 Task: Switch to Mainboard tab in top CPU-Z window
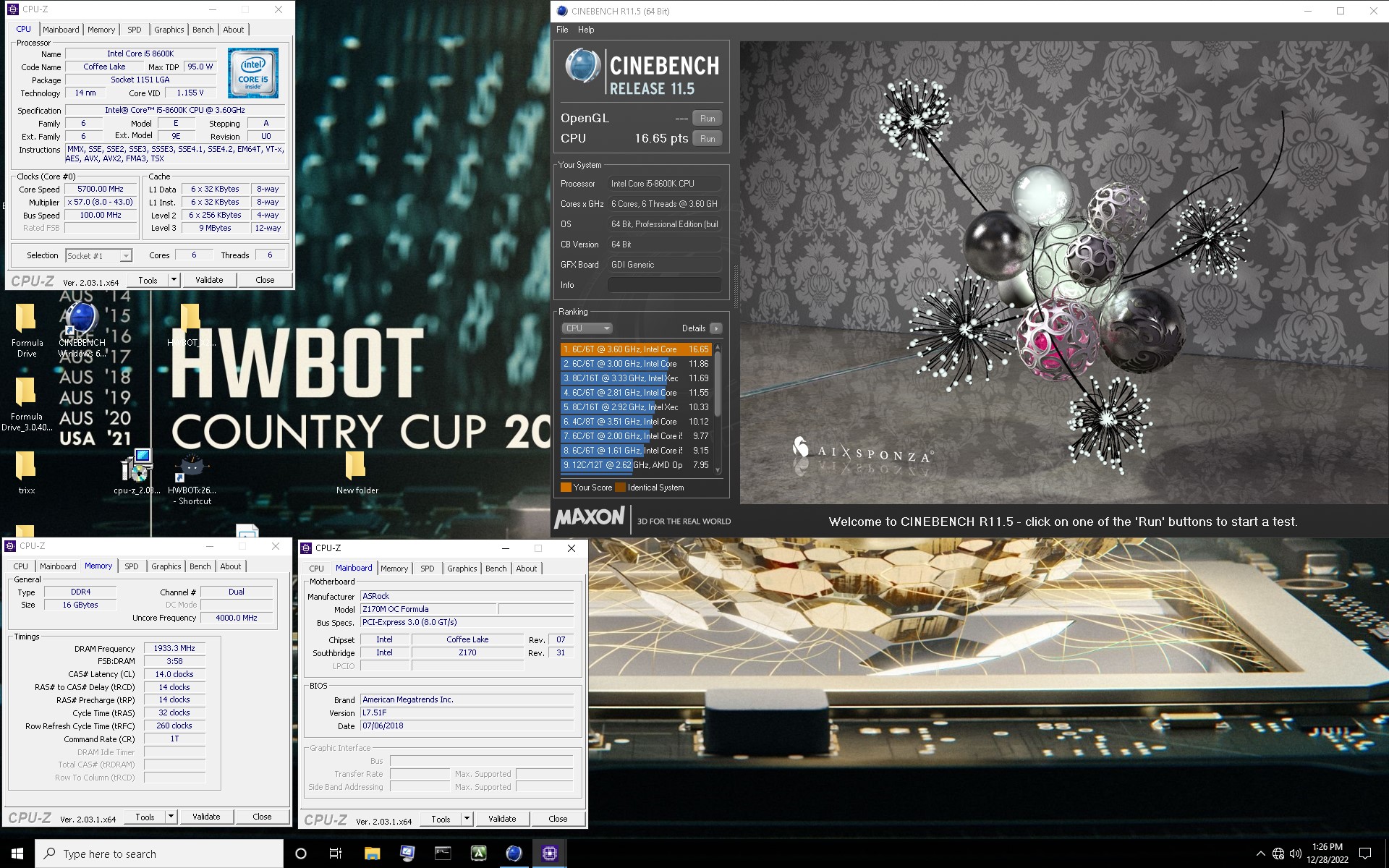click(61, 30)
